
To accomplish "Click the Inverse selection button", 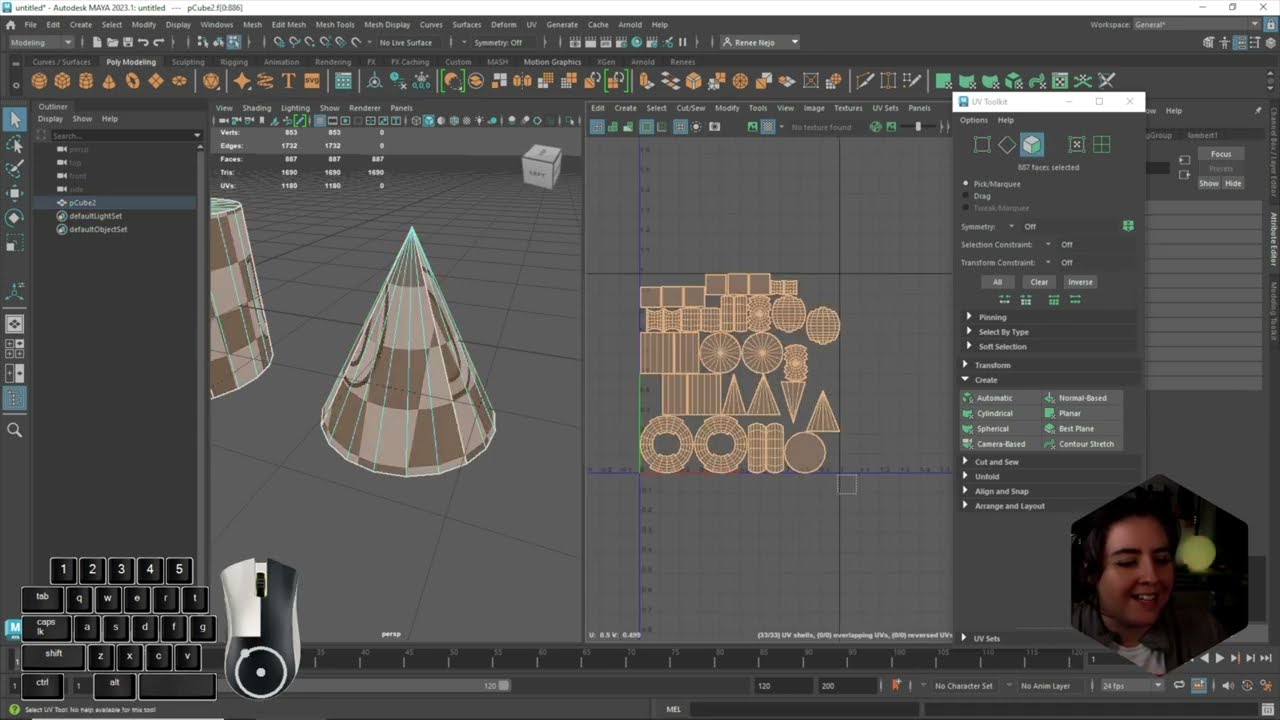I will point(1080,282).
